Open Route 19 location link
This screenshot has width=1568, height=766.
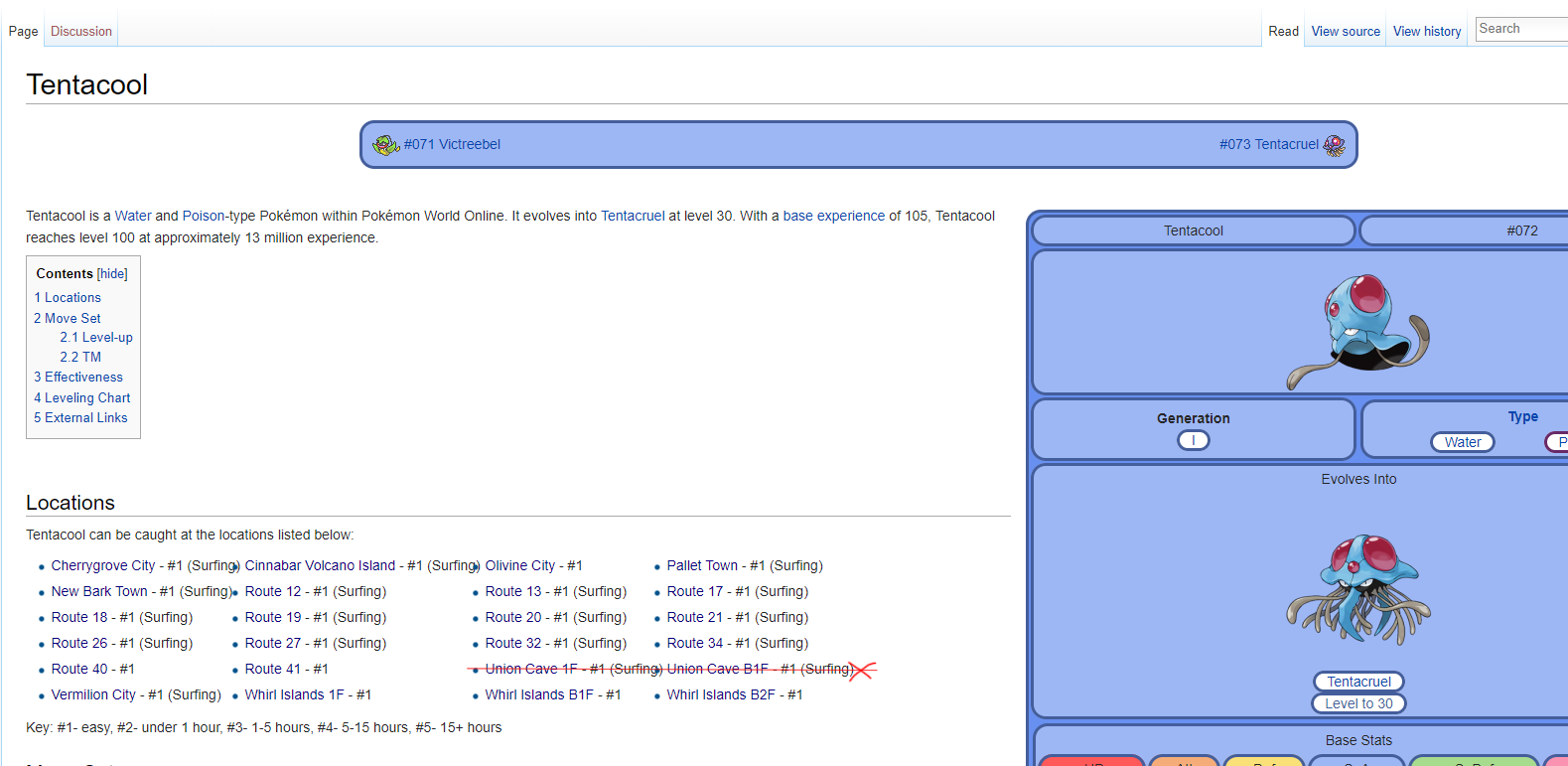click(273, 617)
